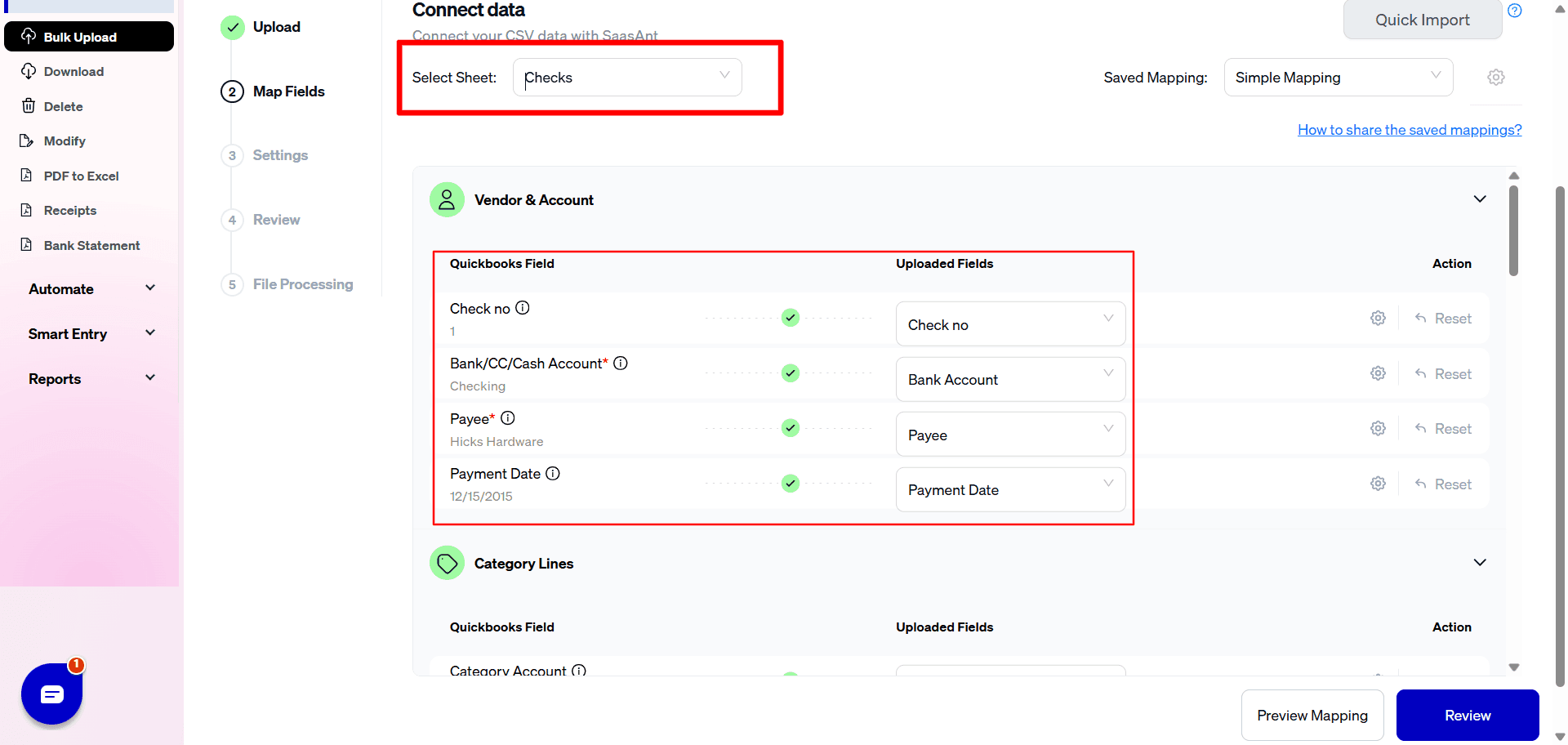Image resolution: width=1568 pixels, height=745 pixels.
Task: Open the chat support bubble
Action: 51,694
